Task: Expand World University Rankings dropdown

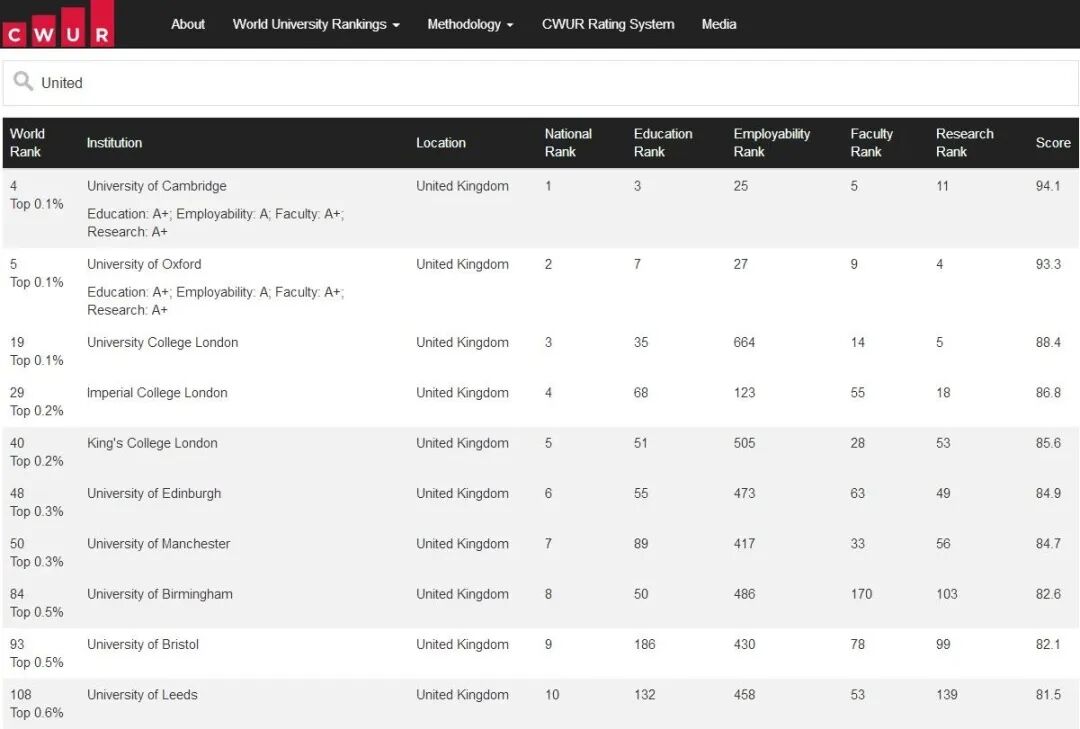Action: 316,24
